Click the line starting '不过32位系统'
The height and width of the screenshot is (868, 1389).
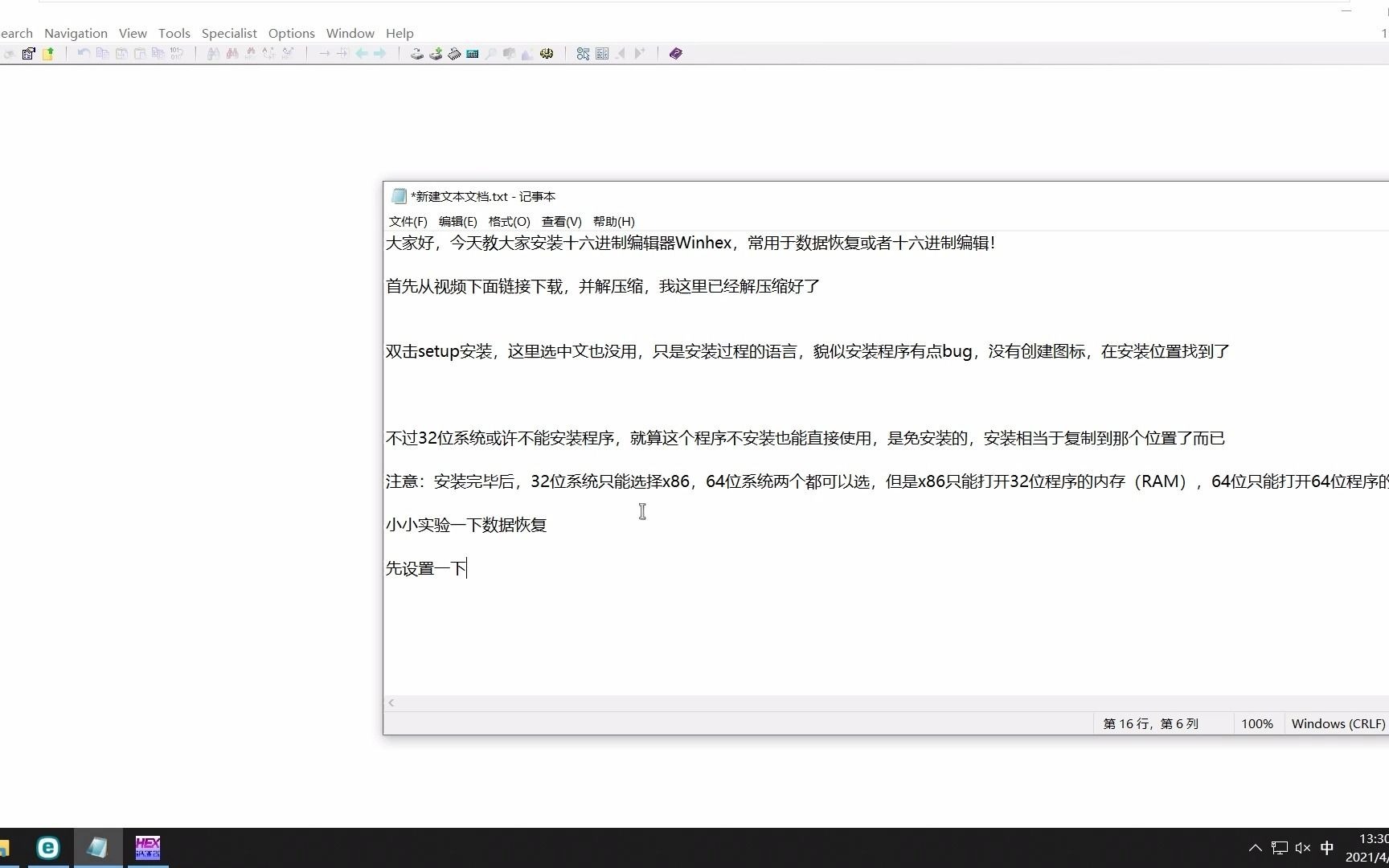point(805,438)
